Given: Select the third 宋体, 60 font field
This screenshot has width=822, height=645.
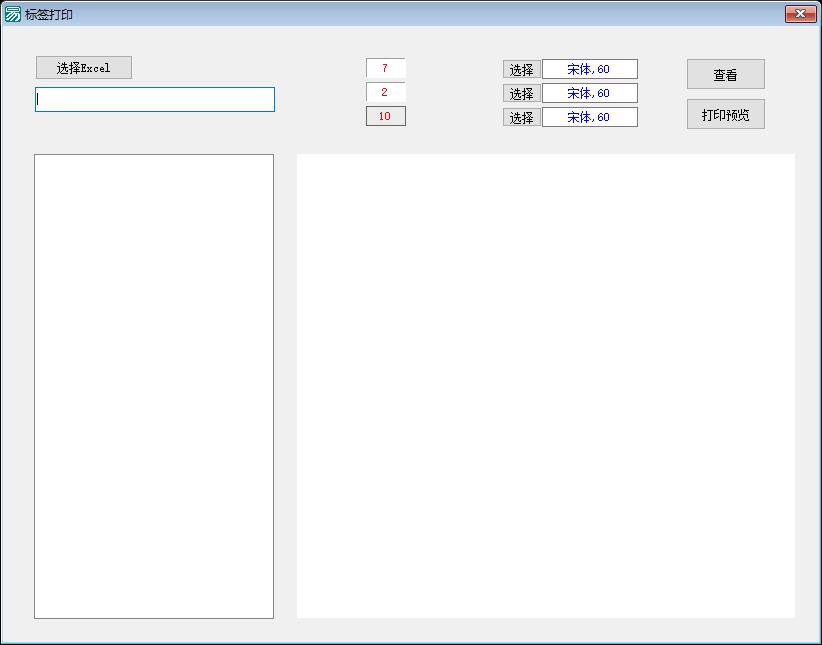Looking at the screenshot, I should pyautogui.click(x=589, y=117).
